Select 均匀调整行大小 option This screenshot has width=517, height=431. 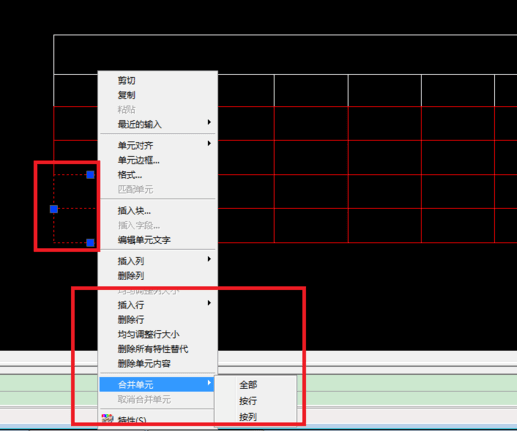click(148, 334)
